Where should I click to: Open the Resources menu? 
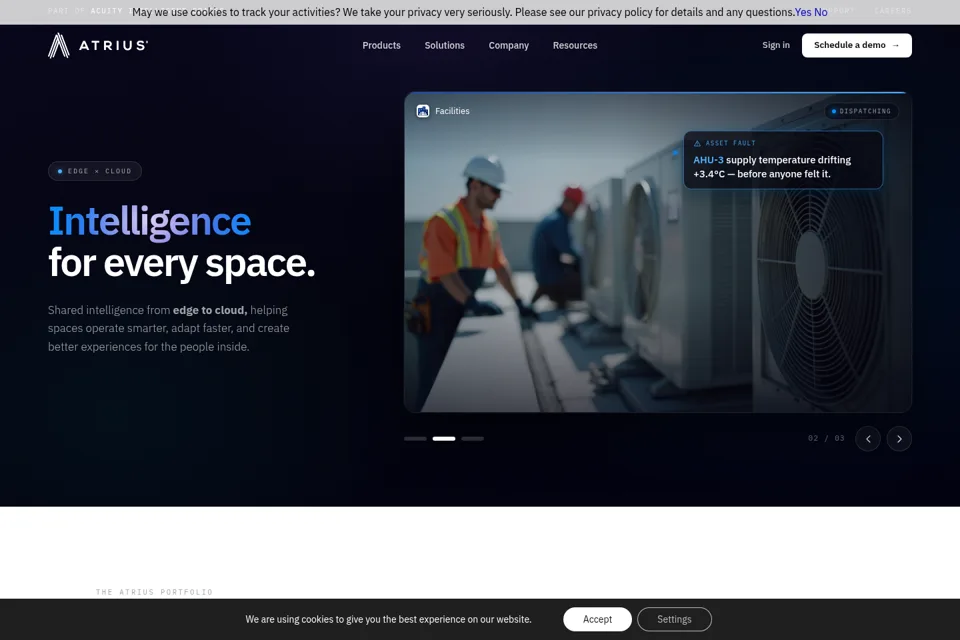pos(575,45)
